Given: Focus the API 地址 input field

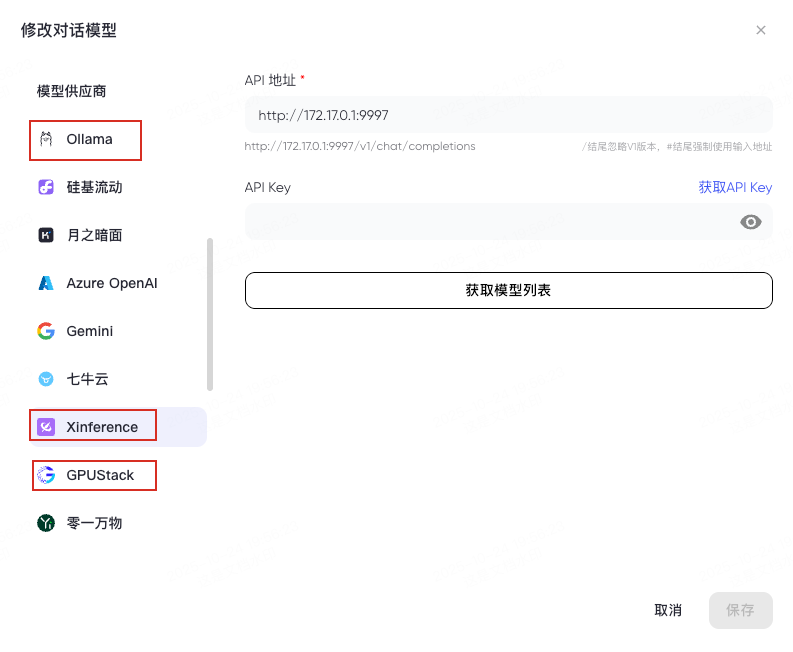Looking at the screenshot, I should (x=508, y=115).
